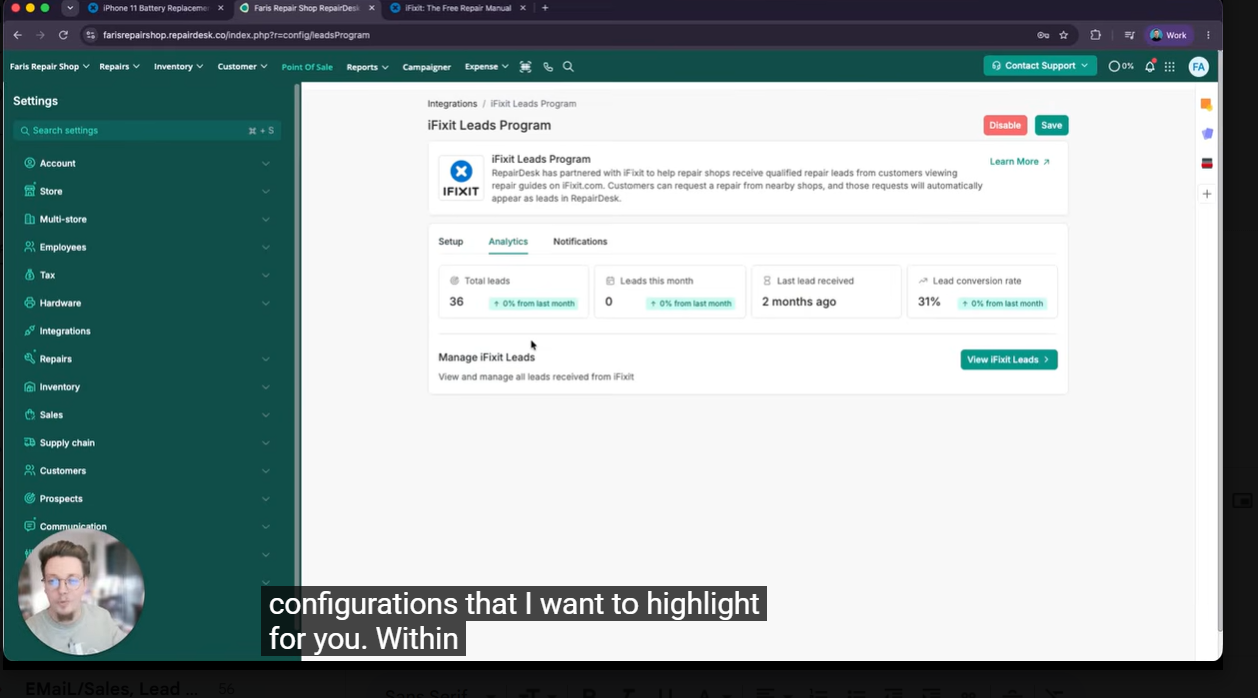
Task: Click the Disable button
Action: [x=1005, y=125]
